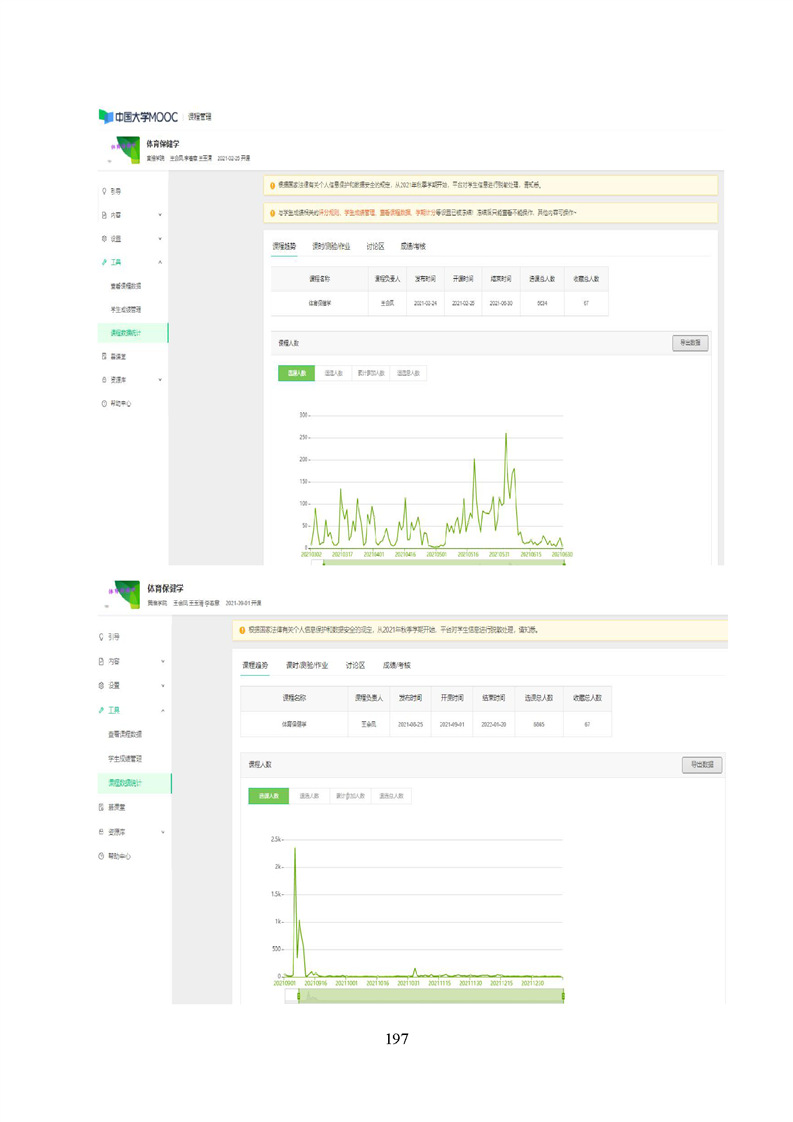Click 设置 gear icon on 2021-02-25 course page
Viewport: 793px width, 1122px height.
[104, 238]
